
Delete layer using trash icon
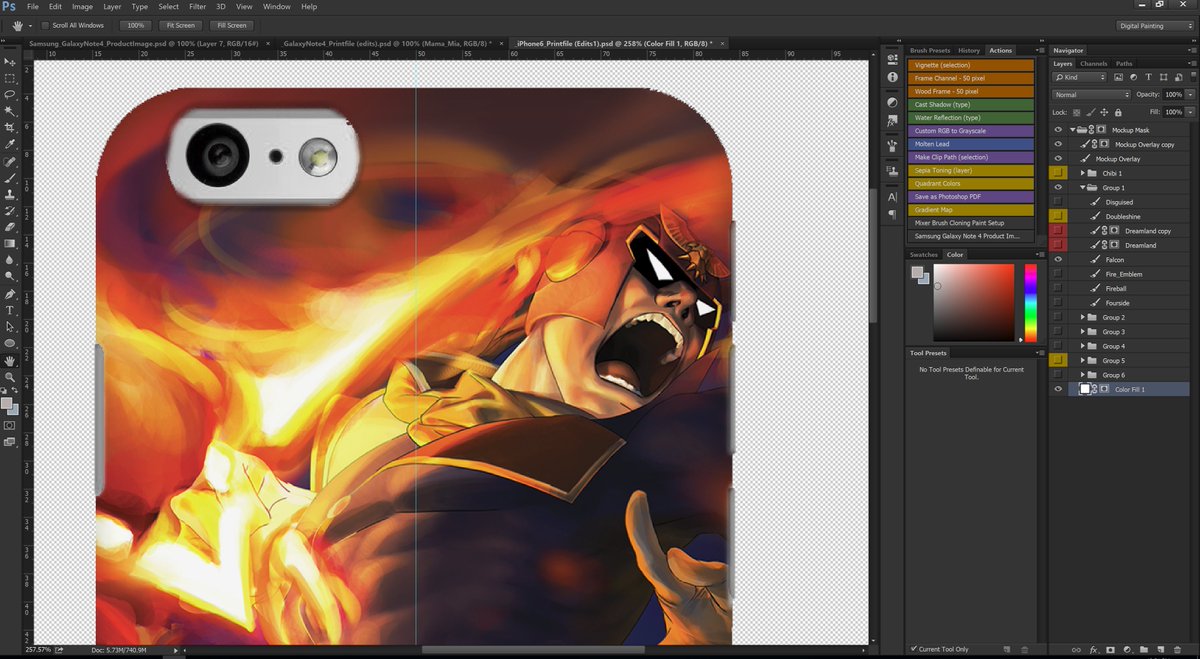1176,650
